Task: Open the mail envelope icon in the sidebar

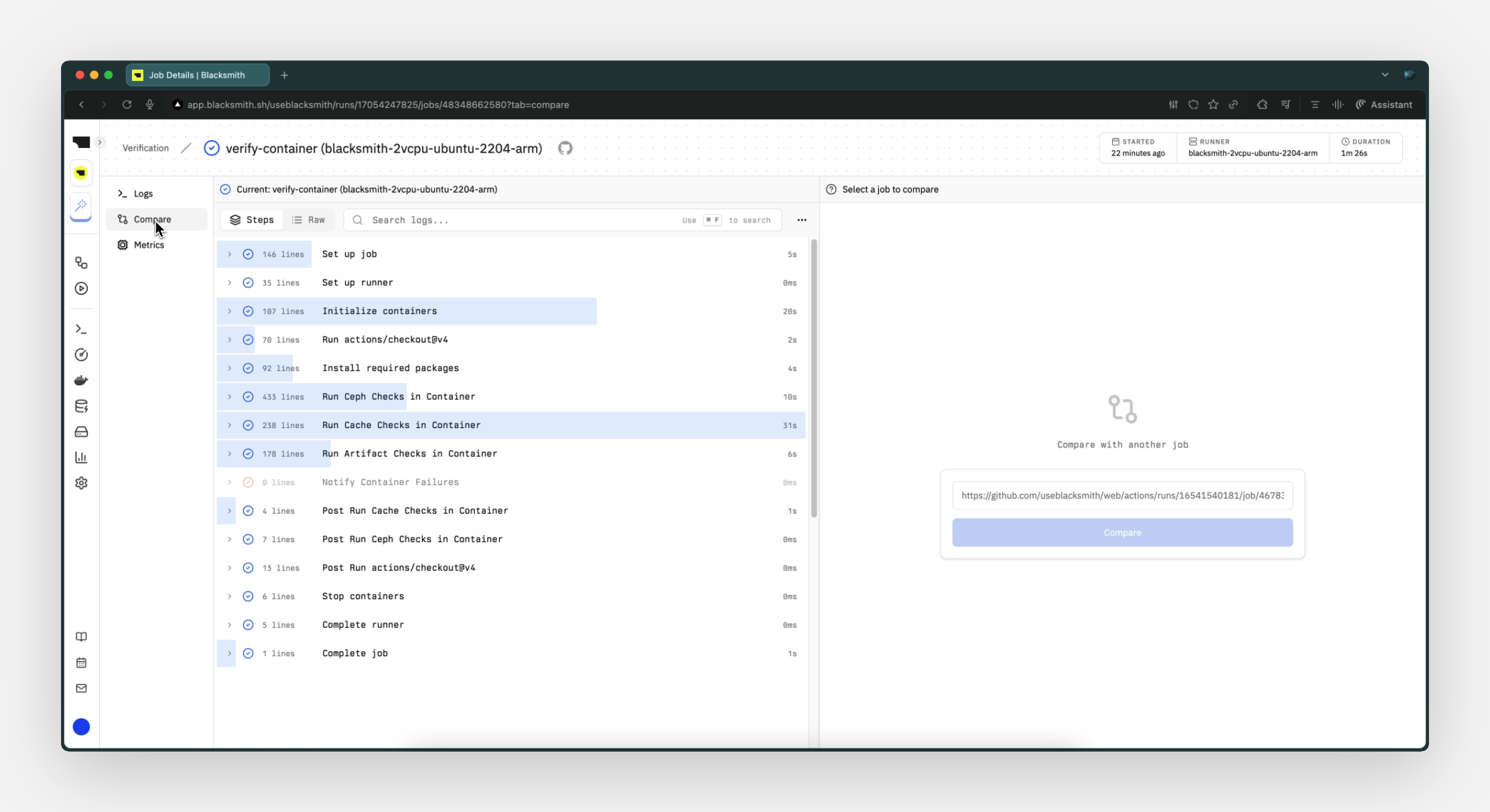Action: pos(81,688)
